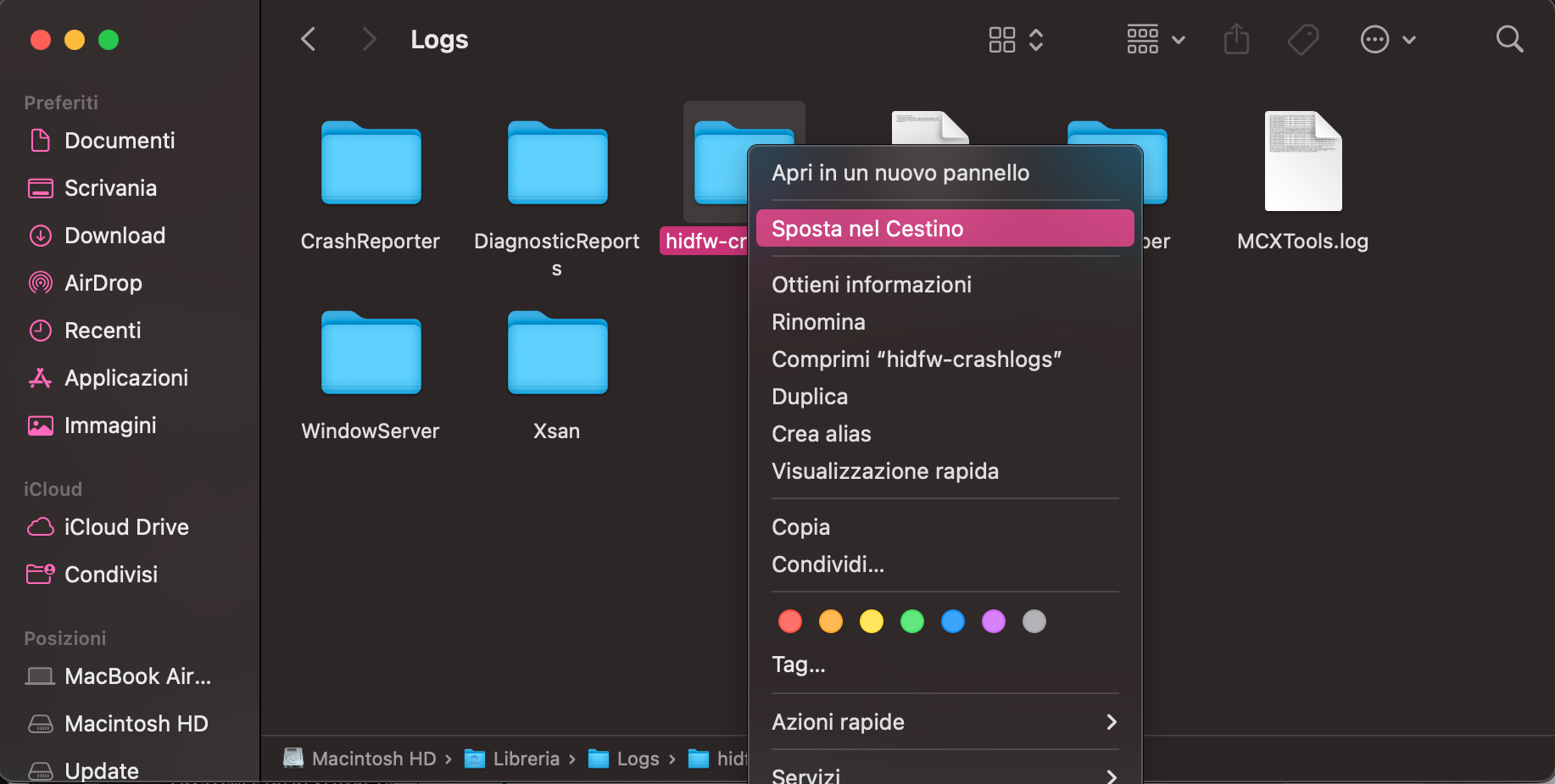1555x784 pixels.
Task: Apply the red color tag
Action: [x=790, y=621]
